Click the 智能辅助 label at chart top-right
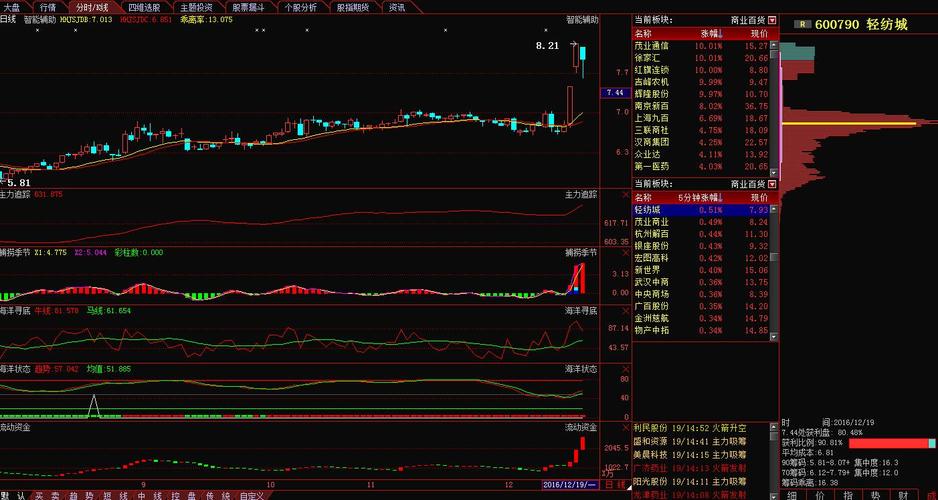Viewport: 938px width, 500px height. pyautogui.click(x=582, y=19)
